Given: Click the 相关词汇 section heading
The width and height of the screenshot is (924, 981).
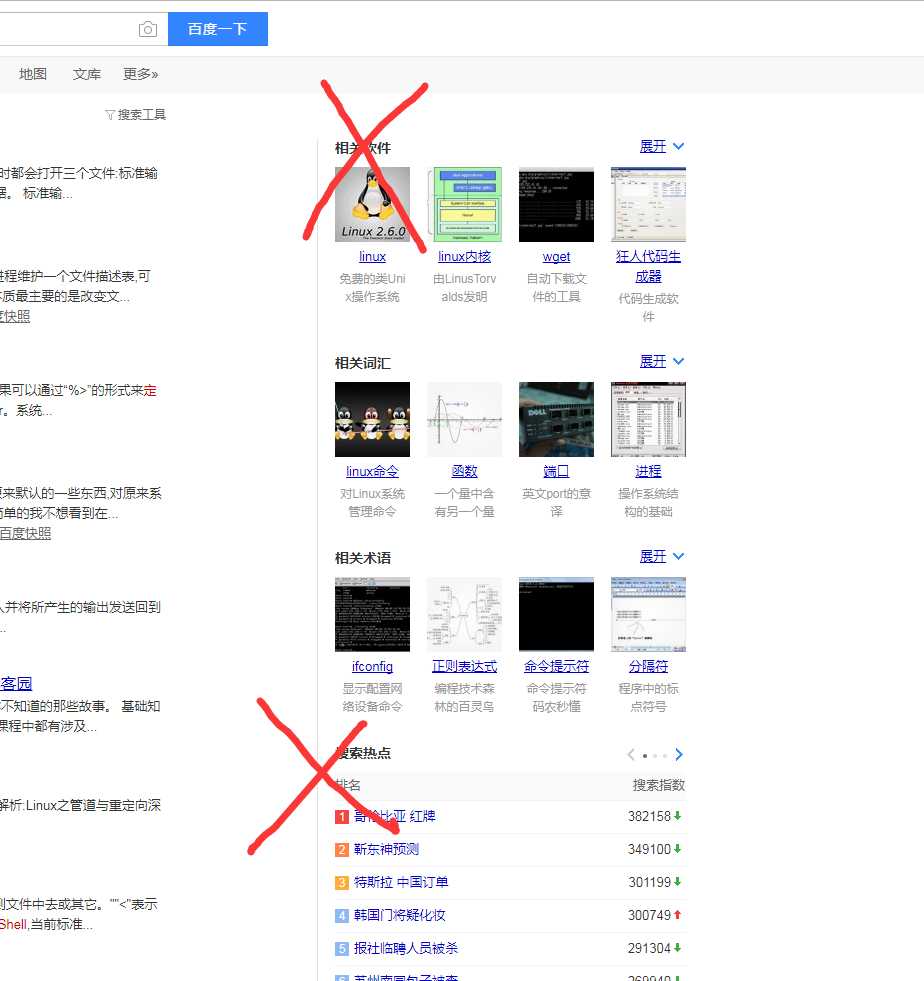Looking at the screenshot, I should tap(363, 363).
